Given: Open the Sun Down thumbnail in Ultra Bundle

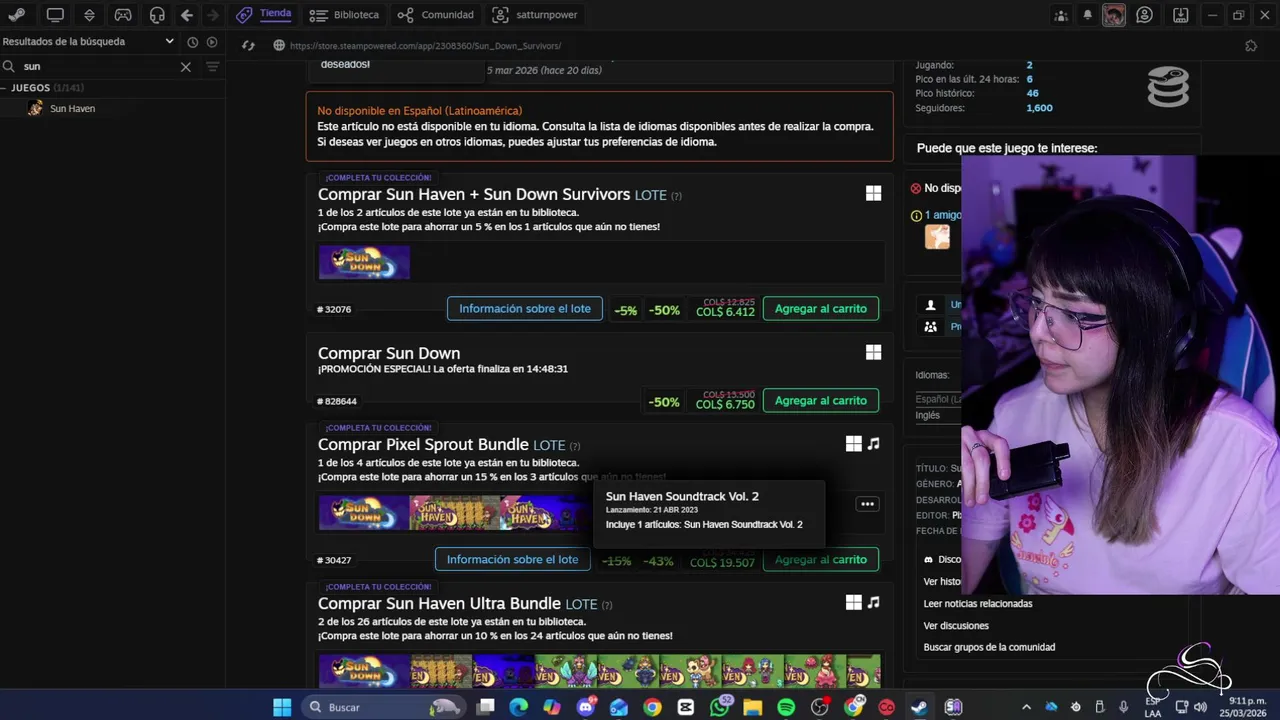Looking at the screenshot, I should click(x=364, y=671).
